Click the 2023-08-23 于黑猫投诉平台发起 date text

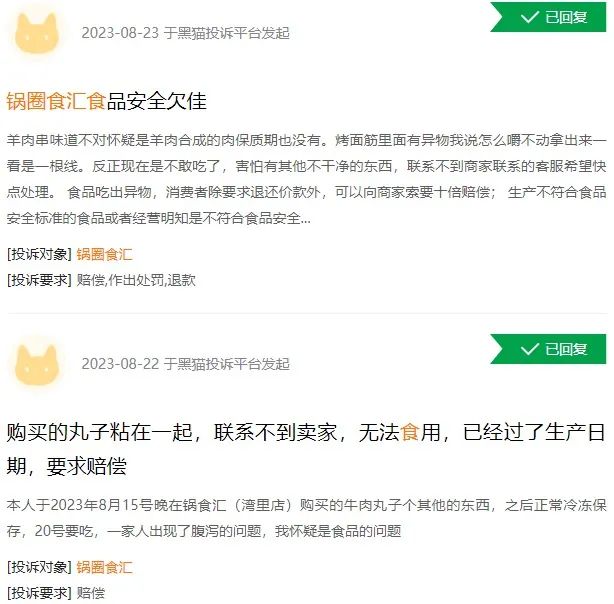186,33
